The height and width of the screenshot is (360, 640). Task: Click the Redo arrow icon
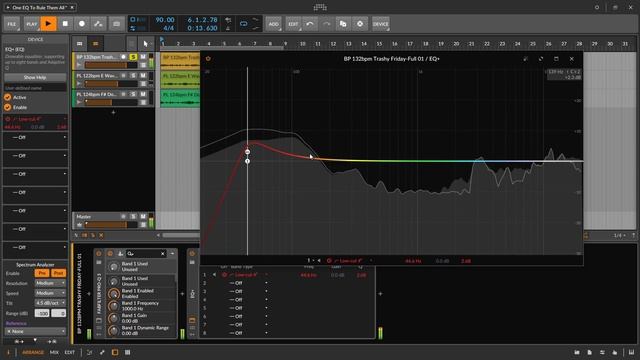tap(327, 24)
